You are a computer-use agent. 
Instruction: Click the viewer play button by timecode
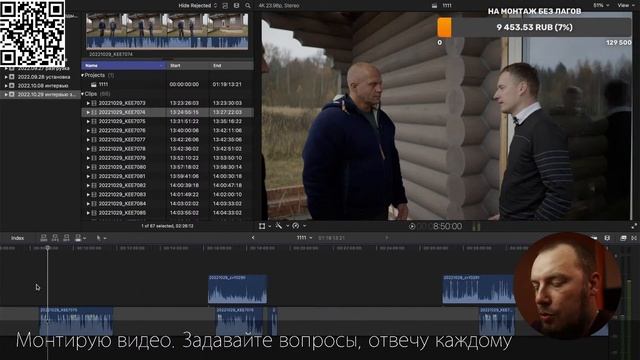pyautogui.click(x=412, y=227)
